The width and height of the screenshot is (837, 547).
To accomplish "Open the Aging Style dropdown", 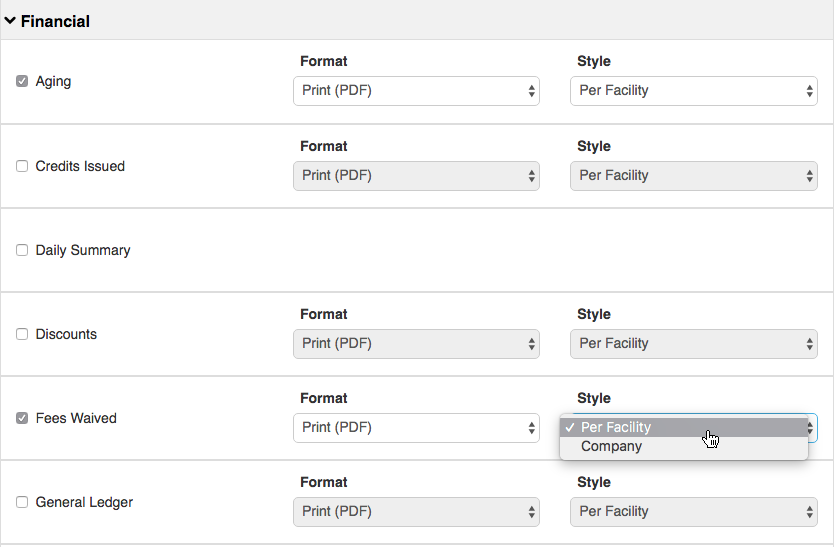I will click(694, 91).
